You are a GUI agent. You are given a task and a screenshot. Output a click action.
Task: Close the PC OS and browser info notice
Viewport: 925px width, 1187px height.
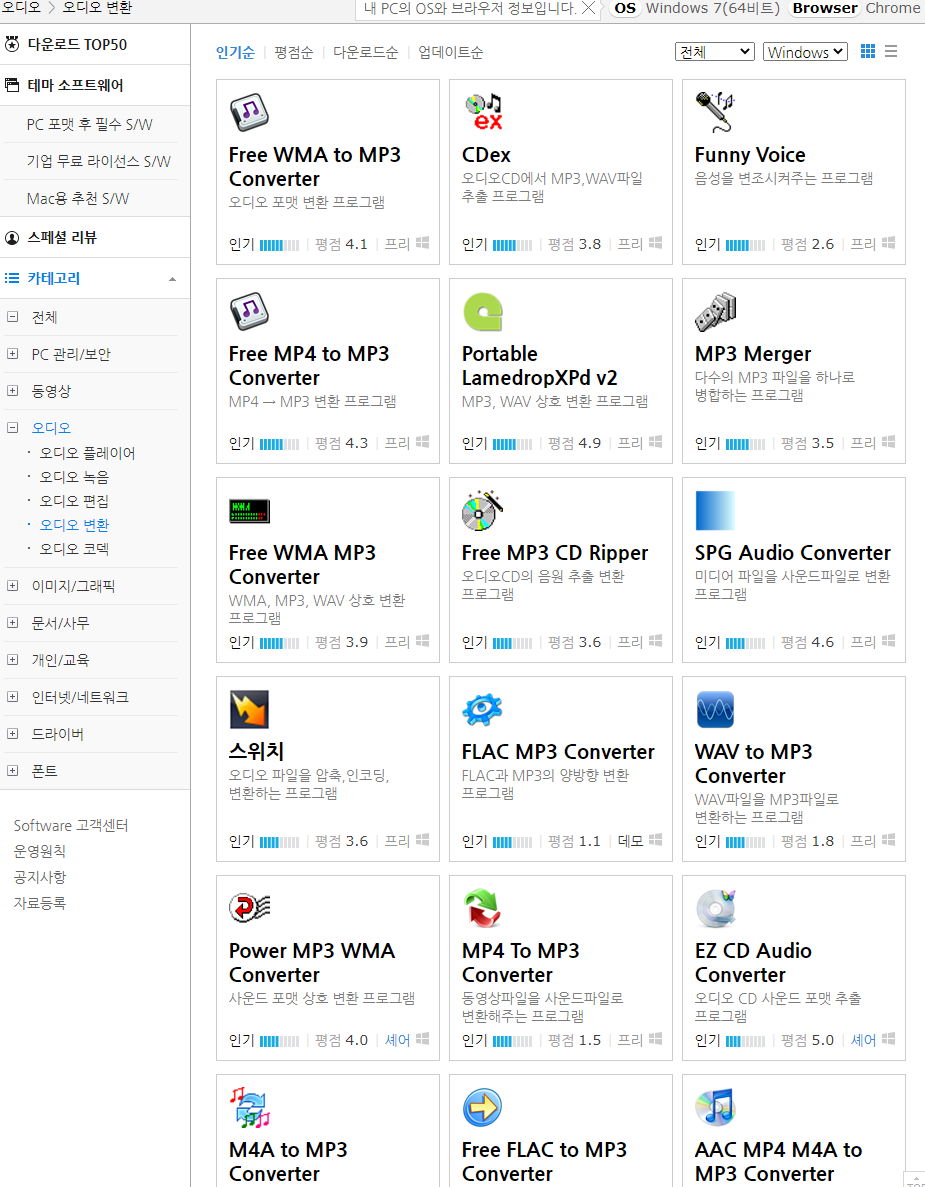(588, 8)
